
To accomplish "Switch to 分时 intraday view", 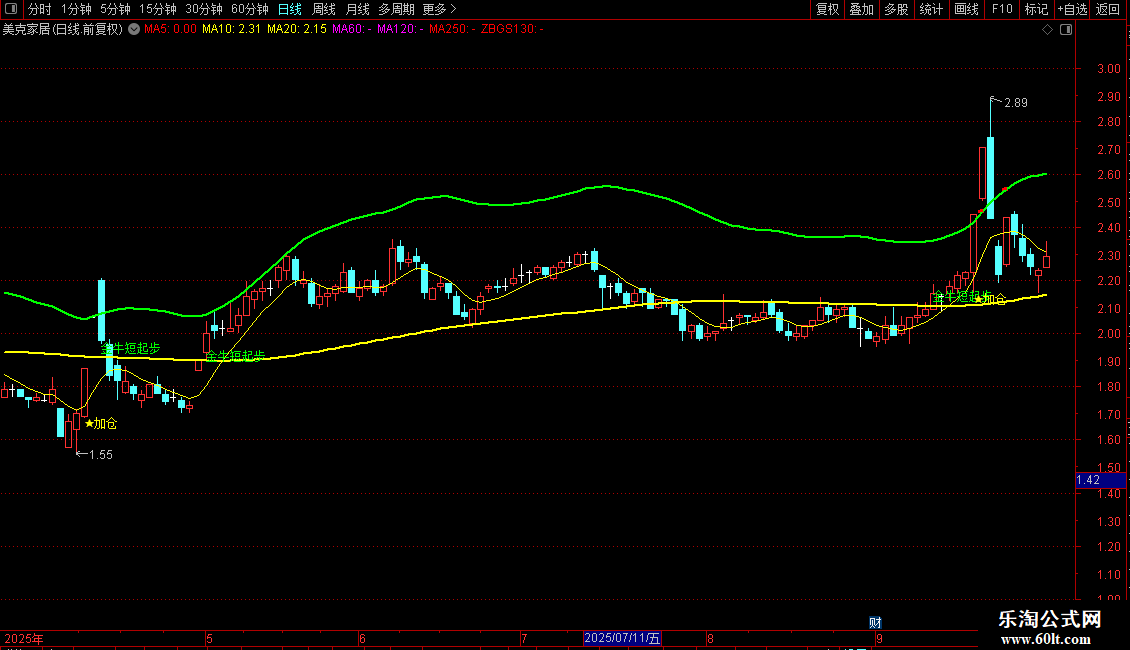I will 40,9.
